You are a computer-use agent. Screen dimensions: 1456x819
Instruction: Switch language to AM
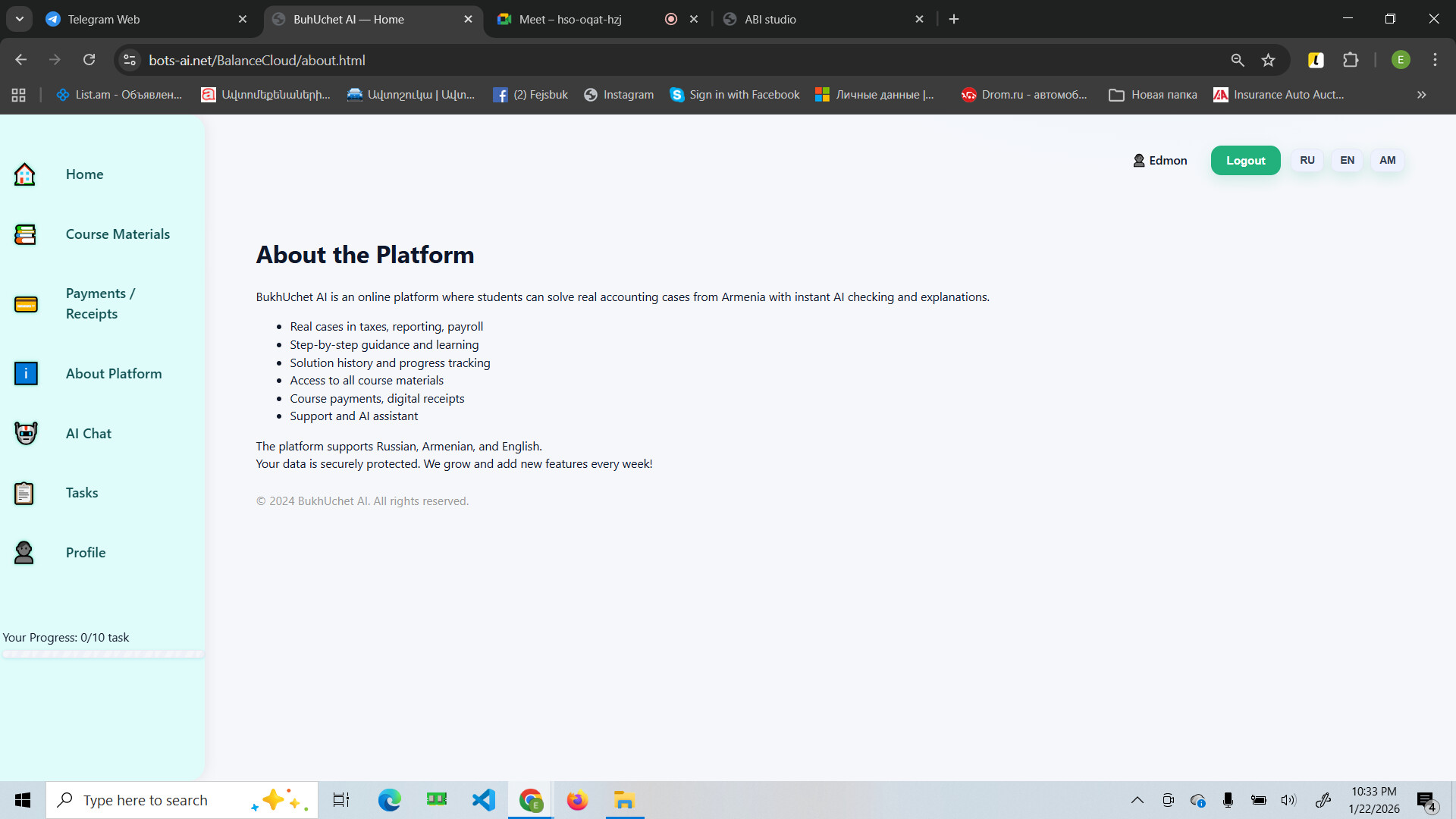1387,160
